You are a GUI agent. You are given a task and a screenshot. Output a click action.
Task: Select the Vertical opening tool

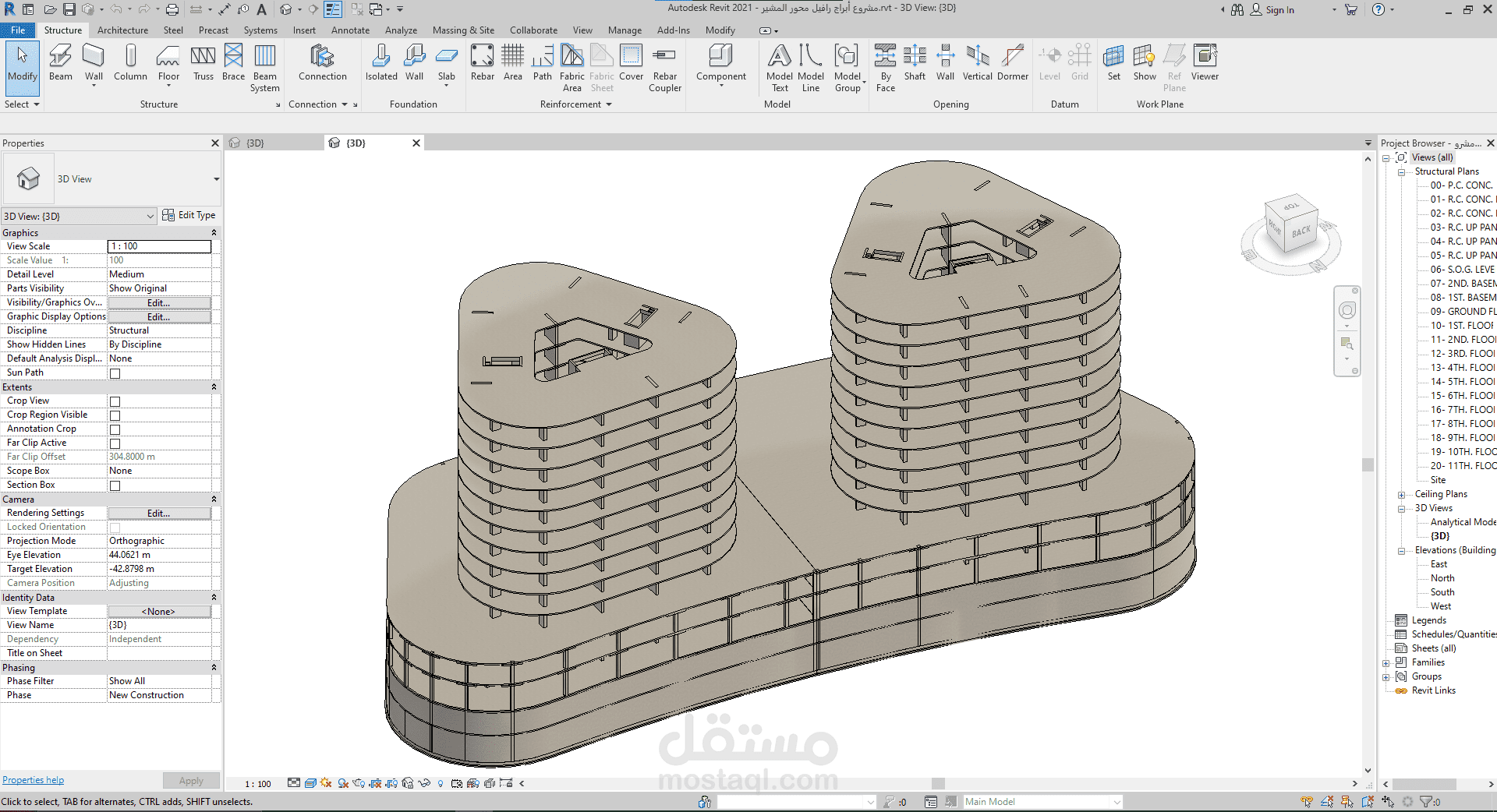(x=978, y=62)
